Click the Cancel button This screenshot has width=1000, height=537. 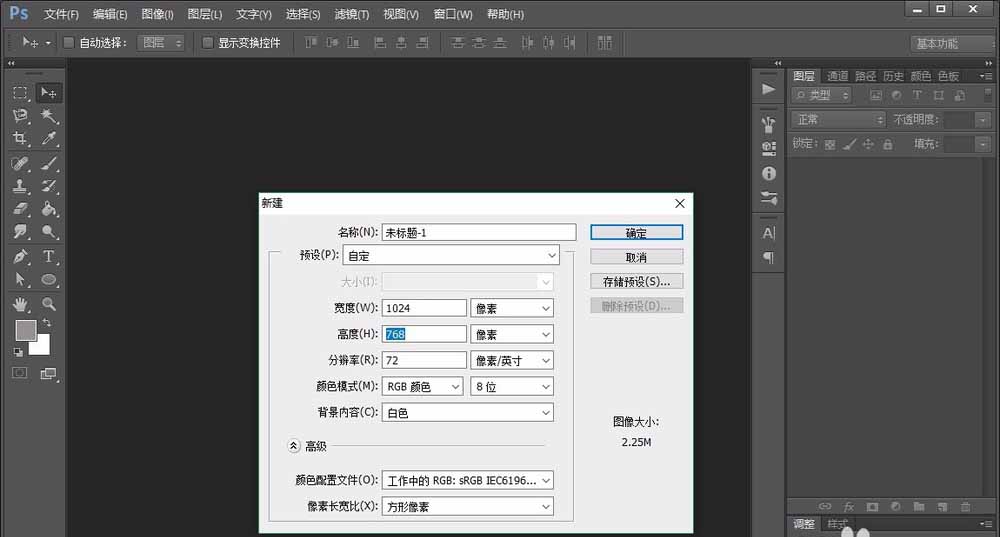tap(636, 257)
